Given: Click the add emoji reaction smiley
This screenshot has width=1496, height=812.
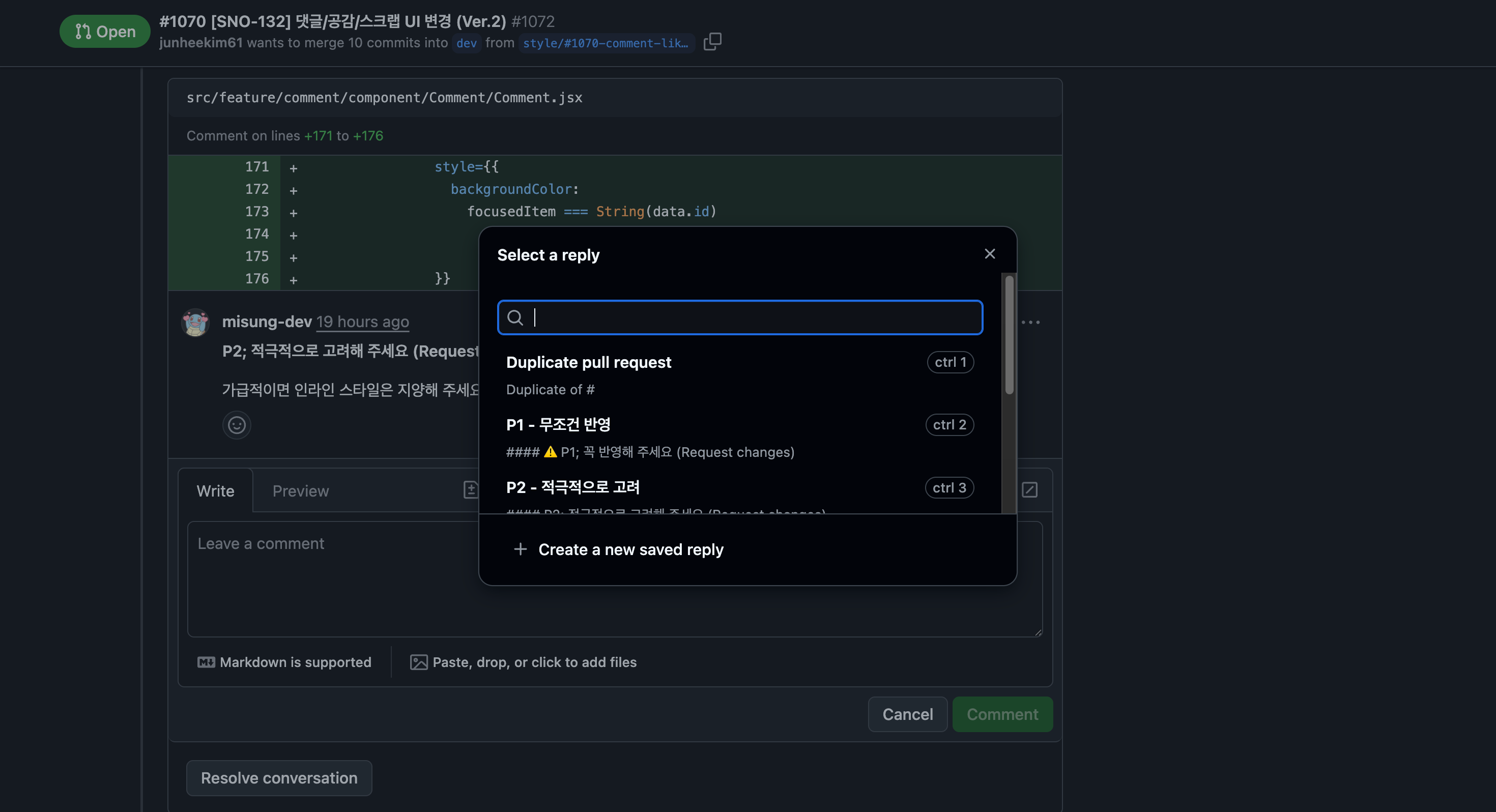Looking at the screenshot, I should [x=237, y=425].
